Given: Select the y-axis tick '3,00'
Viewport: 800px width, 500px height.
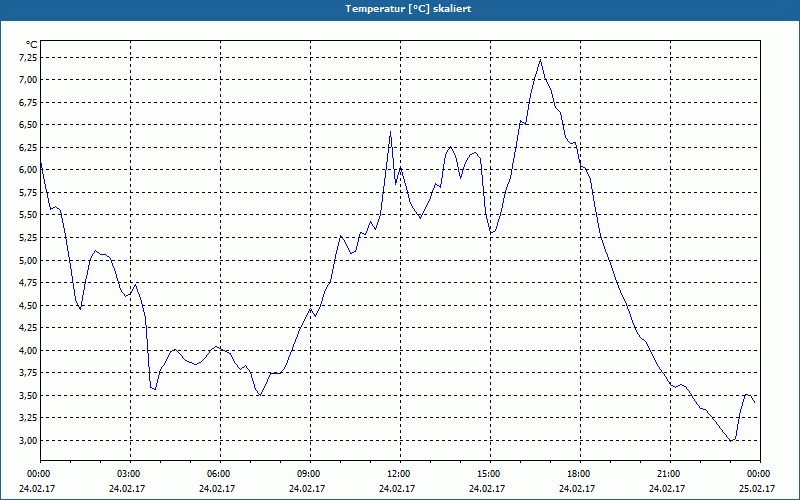Looking at the screenshot, I should point(28,441).
